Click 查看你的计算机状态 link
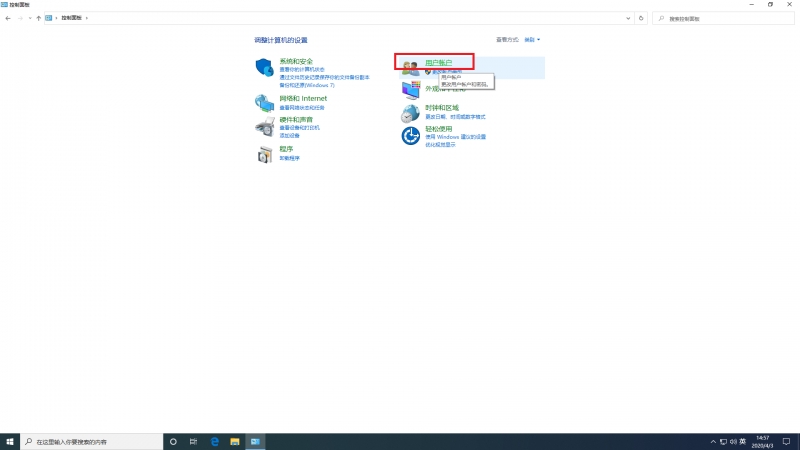The width and height of the screenshot is (800, 450). click(x=302, y=69)
